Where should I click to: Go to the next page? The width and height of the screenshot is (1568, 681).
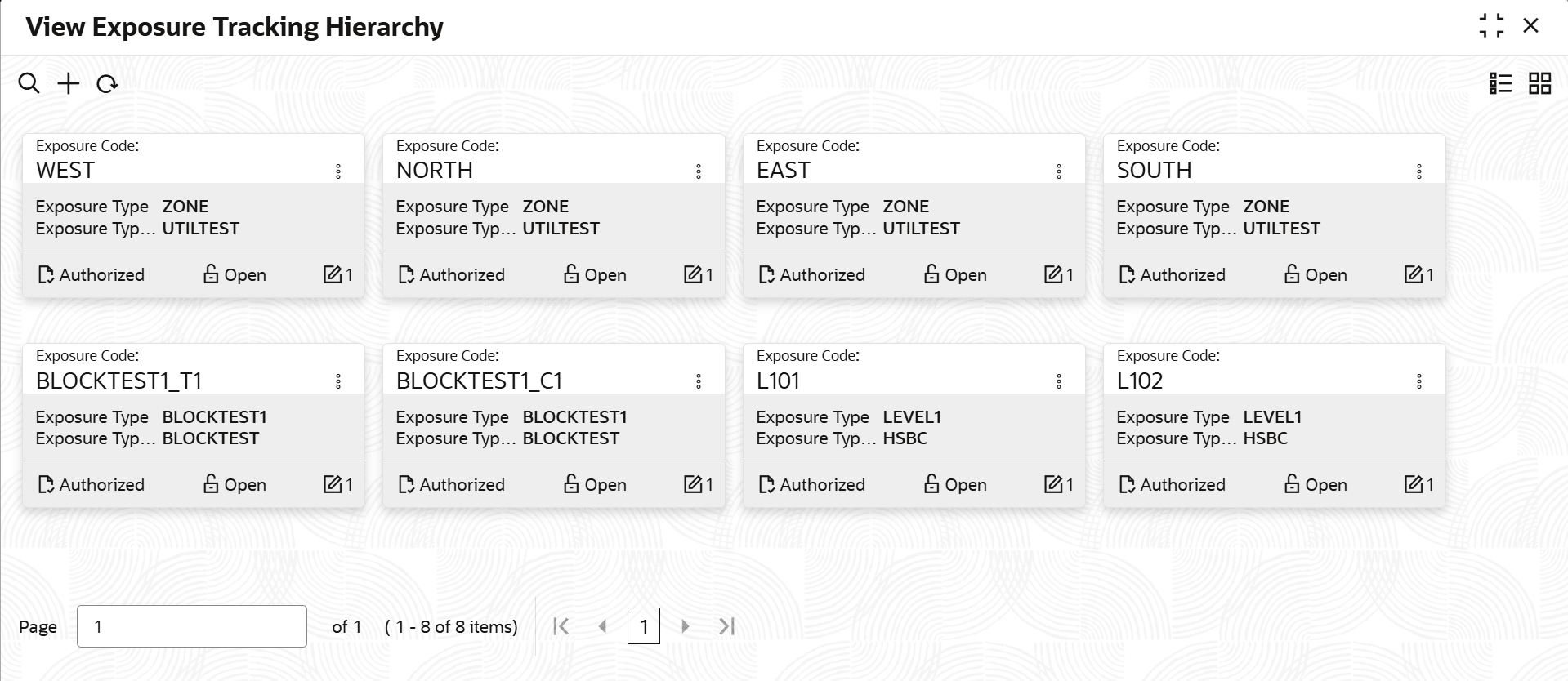tap(685, 626)
